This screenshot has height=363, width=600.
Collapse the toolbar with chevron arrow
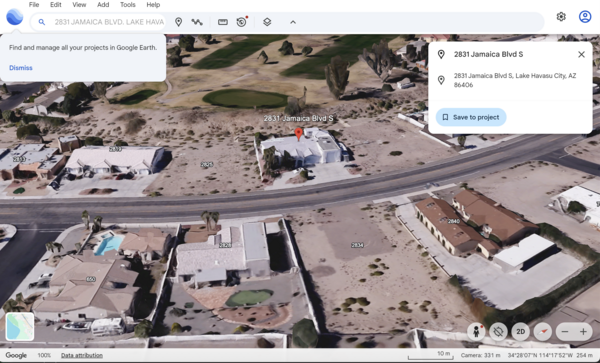coord(293,22)
